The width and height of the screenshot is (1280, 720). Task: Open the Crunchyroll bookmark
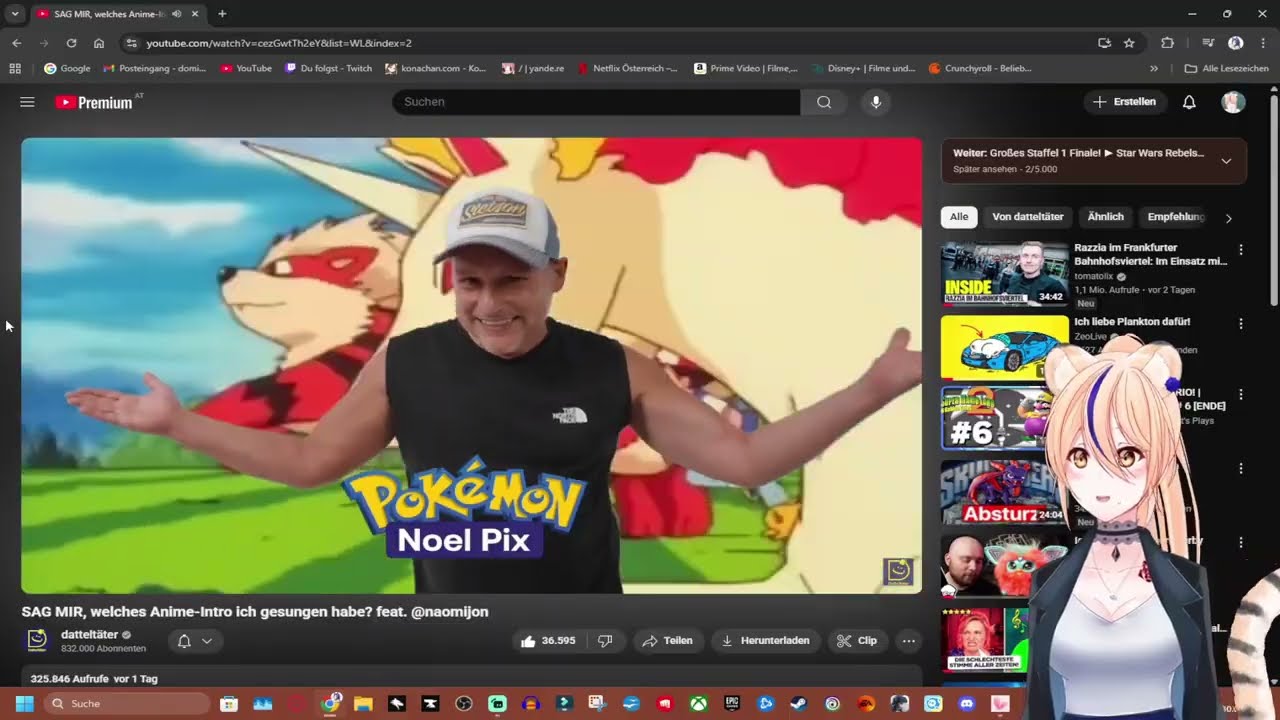980,69
